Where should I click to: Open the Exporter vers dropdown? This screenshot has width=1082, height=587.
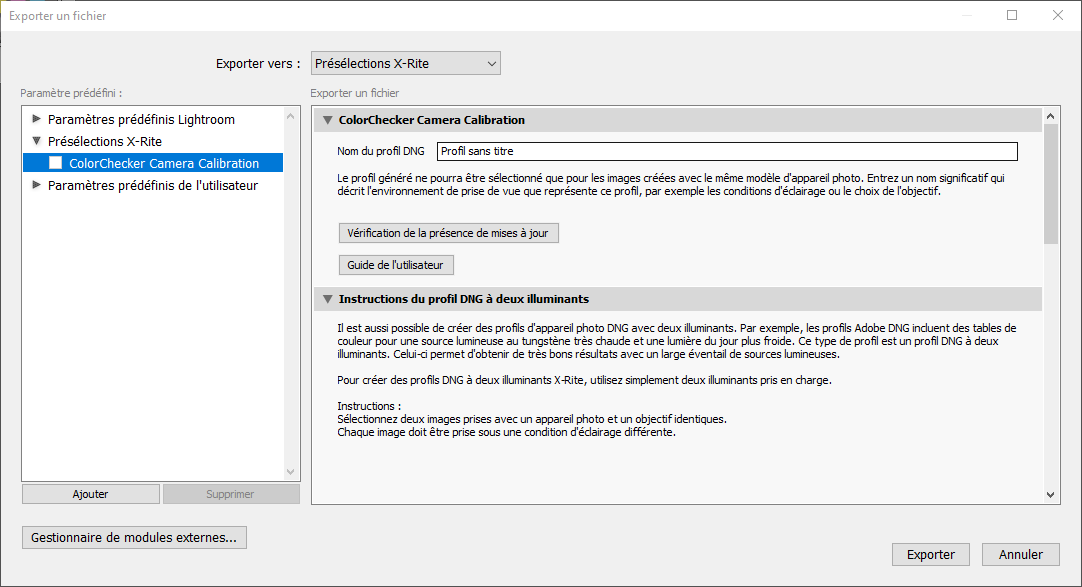405,63
